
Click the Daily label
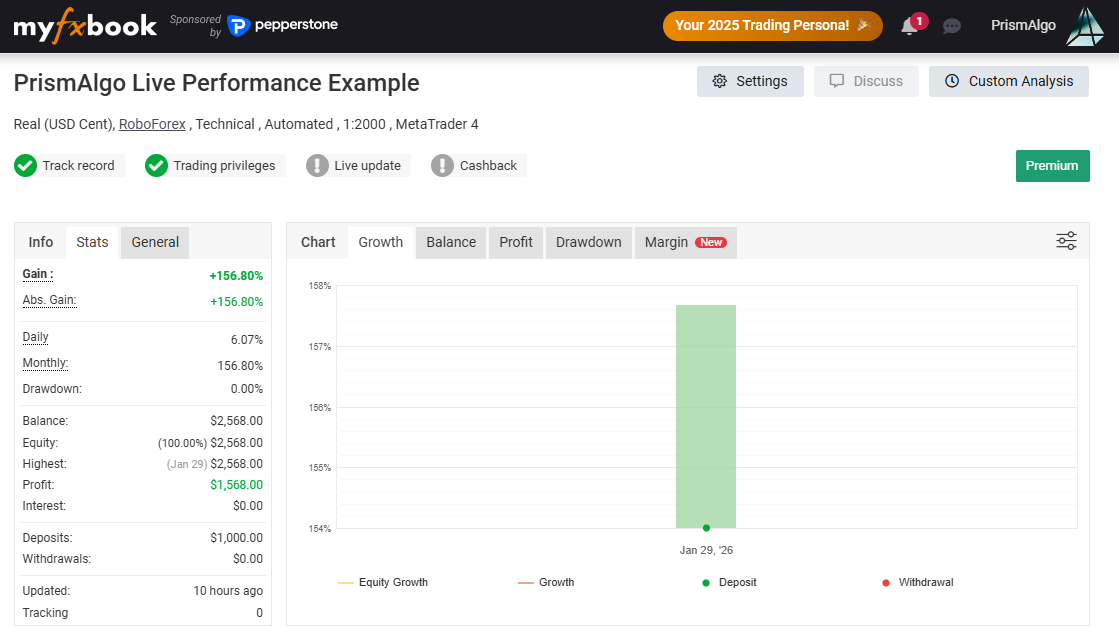[x=36, y=337]
